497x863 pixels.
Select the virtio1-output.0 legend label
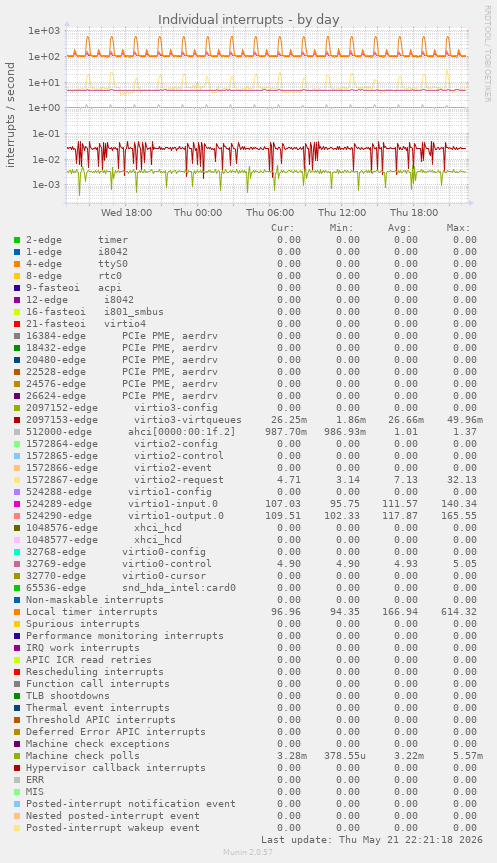[x=176, y=516]
